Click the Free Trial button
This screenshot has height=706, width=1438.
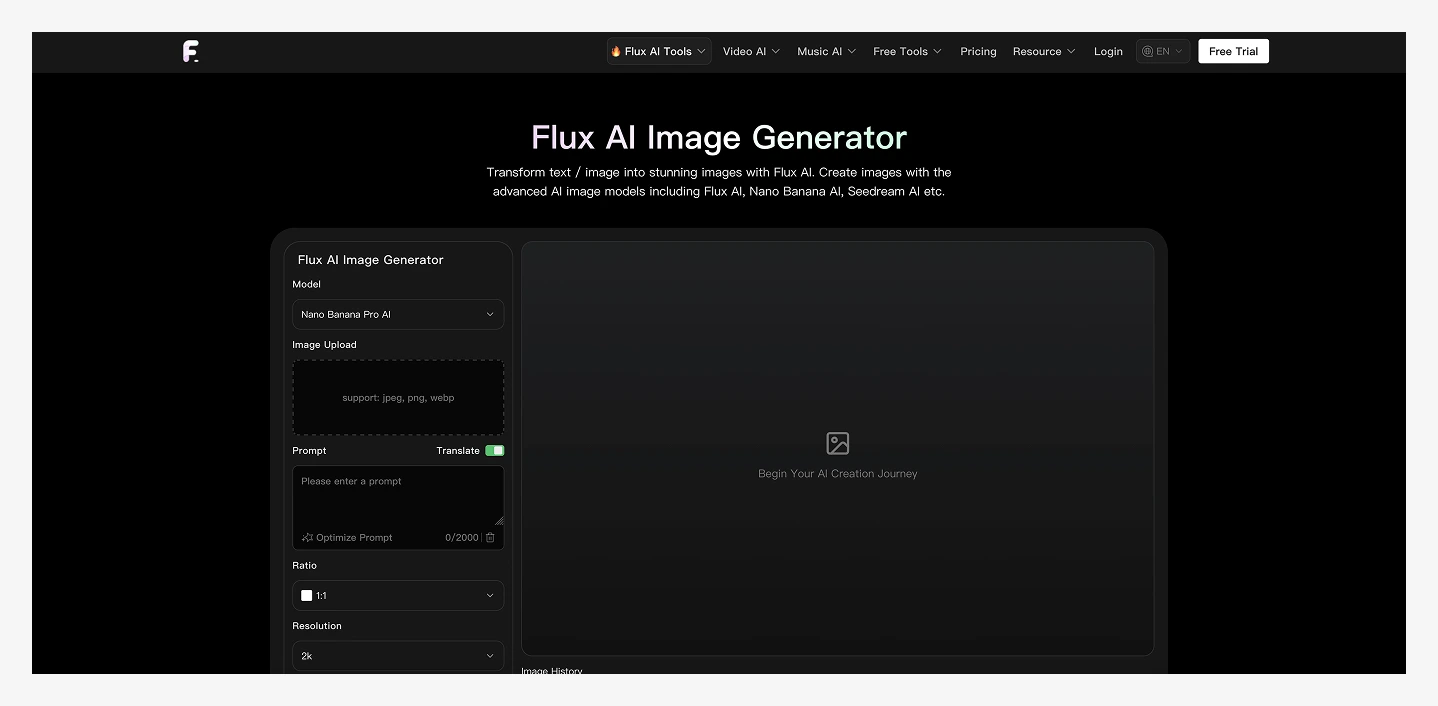(x=1233, y=52)
